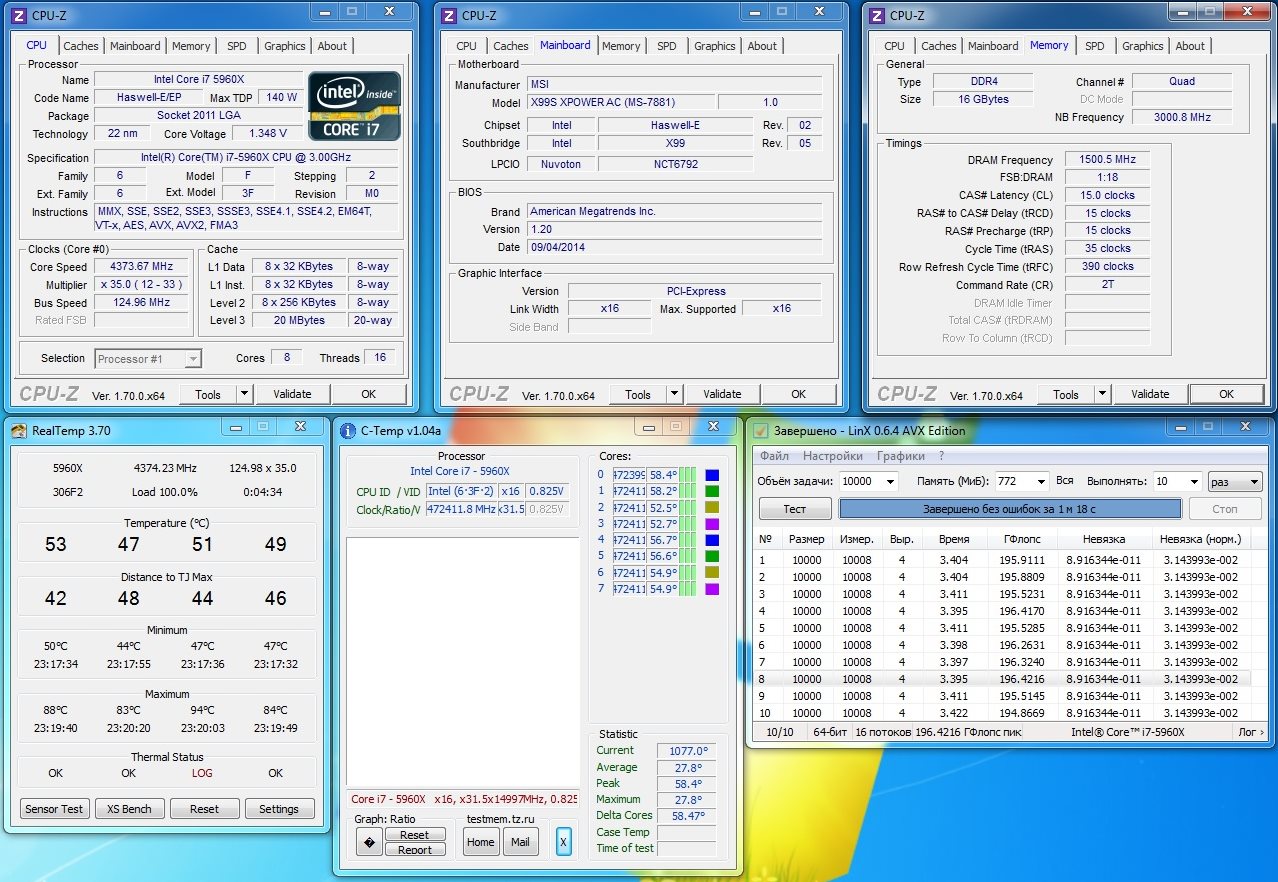Screen dimensions: 1278x882
Task: Click the diamond symbol button under Graph: Ratio
Action: 369,843
